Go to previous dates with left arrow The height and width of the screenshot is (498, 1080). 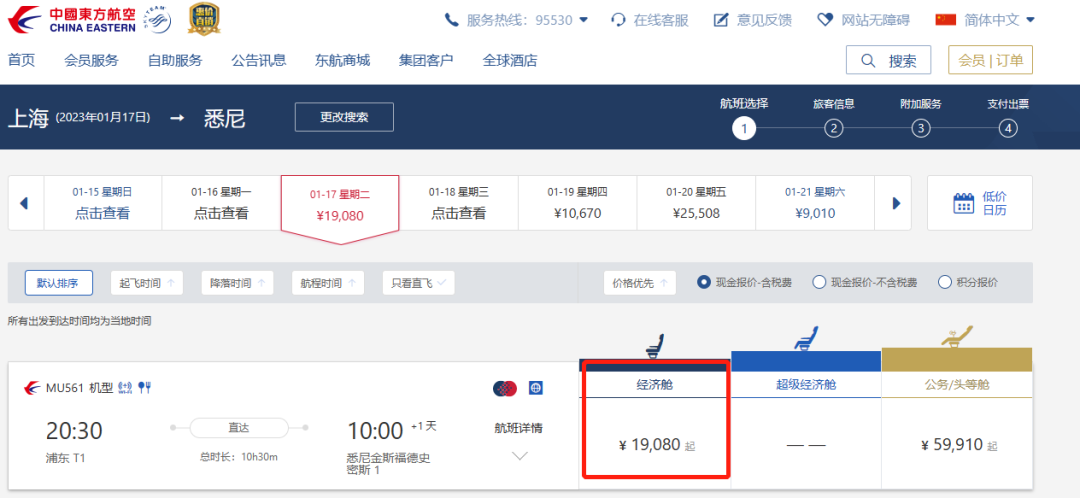24,203
